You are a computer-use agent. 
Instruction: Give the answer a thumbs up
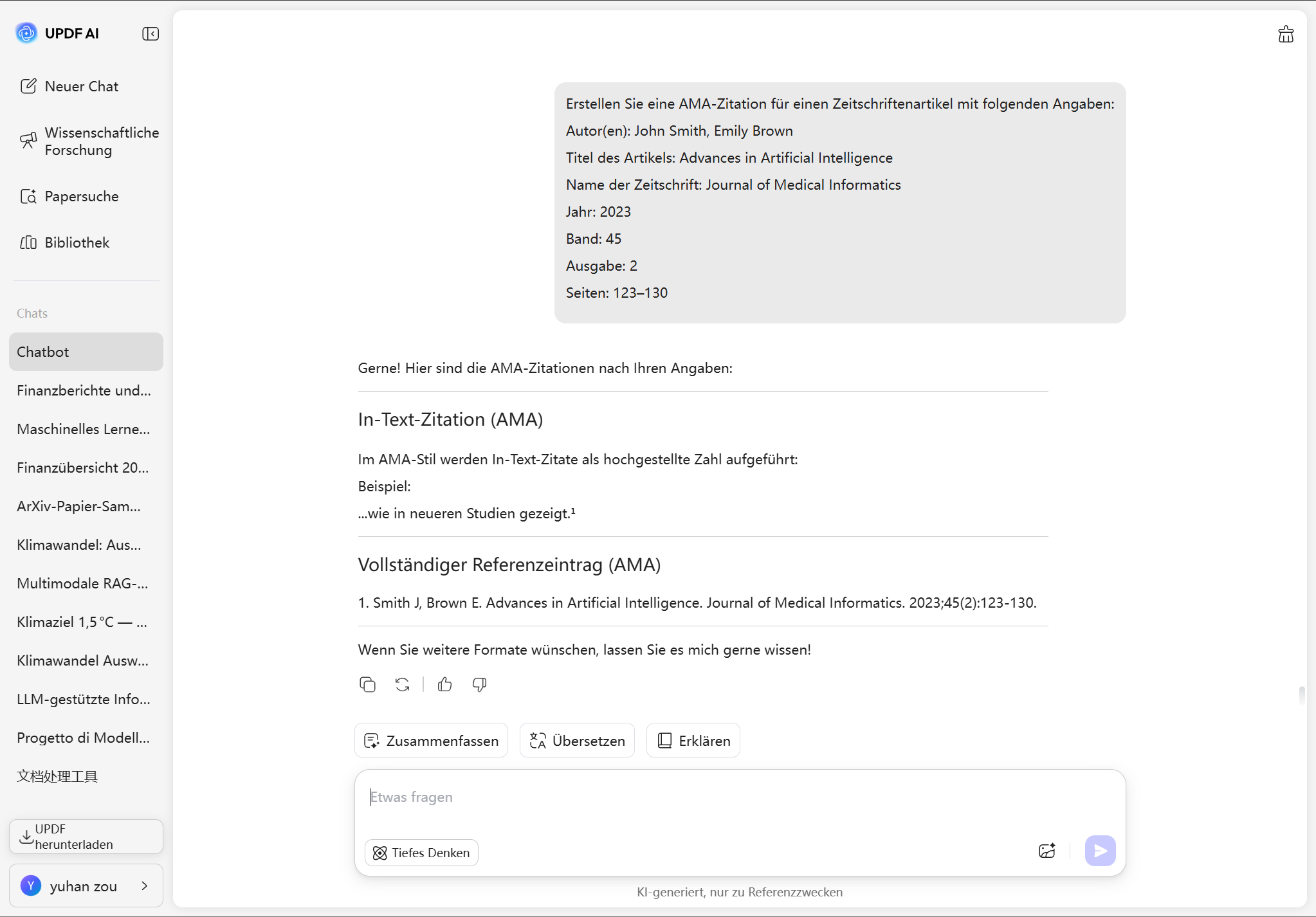444,684
